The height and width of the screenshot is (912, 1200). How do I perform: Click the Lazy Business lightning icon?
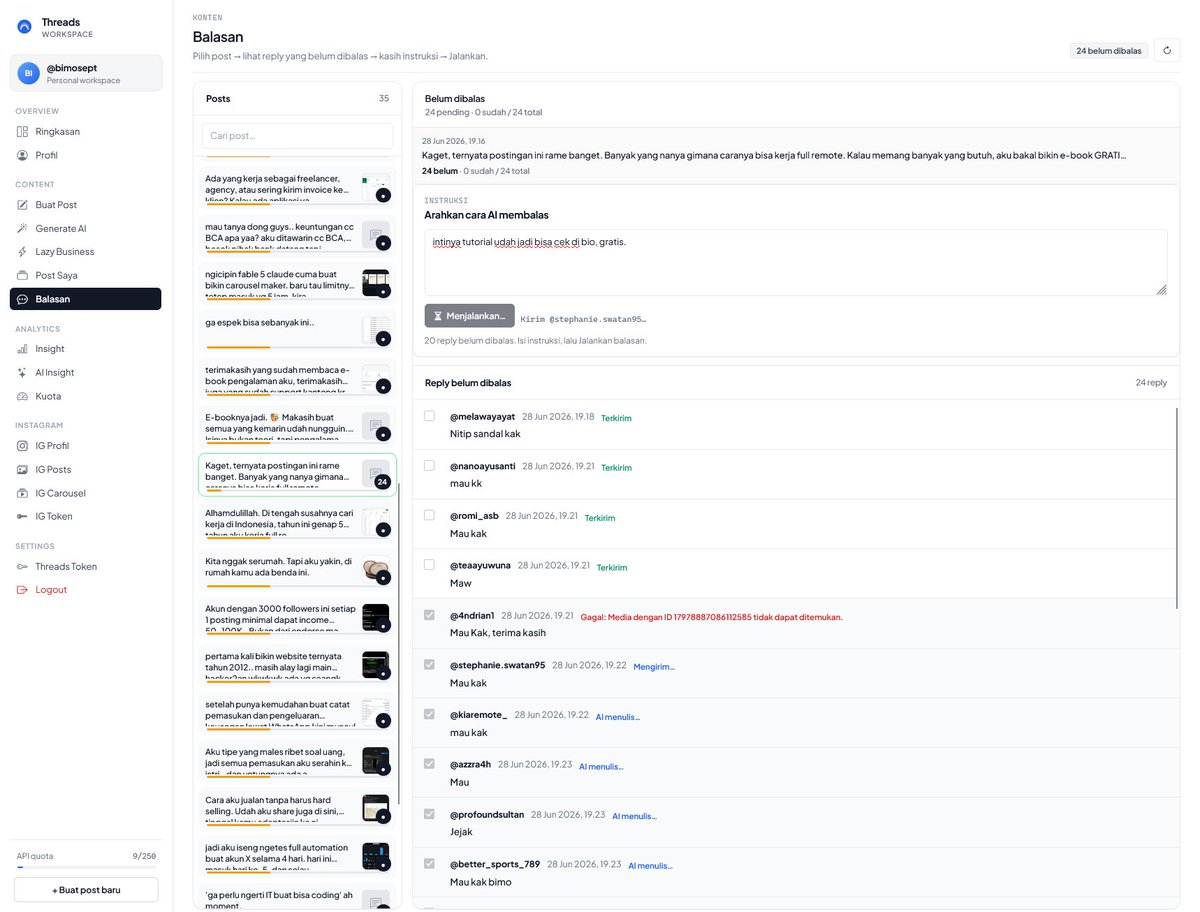(22, 252)
